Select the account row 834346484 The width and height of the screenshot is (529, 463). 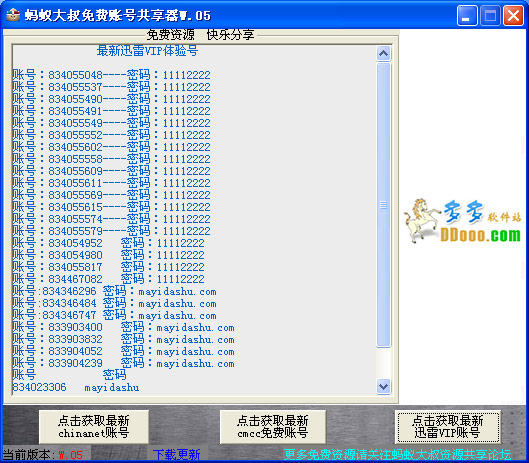pos(115,303)
